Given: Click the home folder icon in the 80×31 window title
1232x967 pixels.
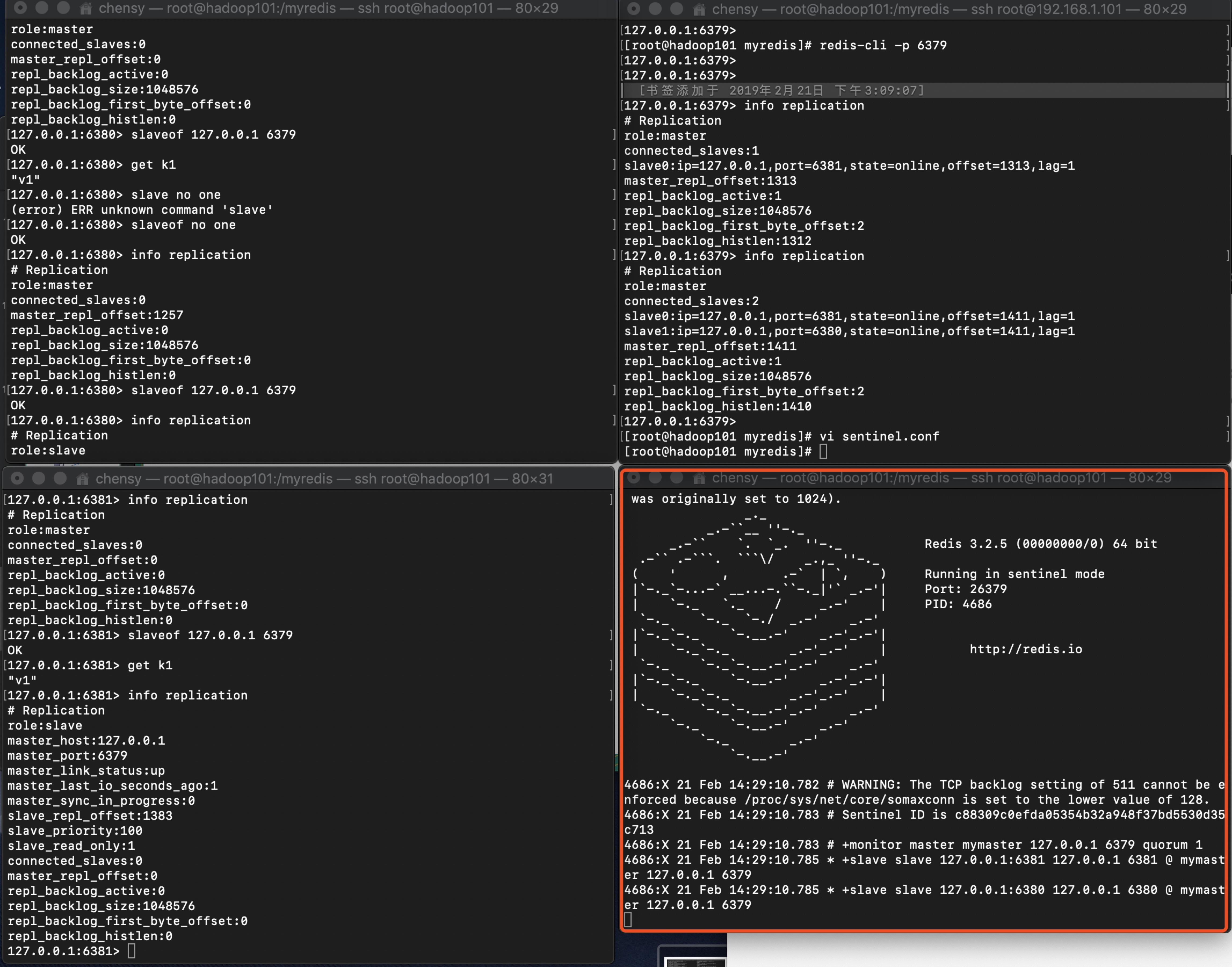Looking at the screenshot, I should [83, 479].
